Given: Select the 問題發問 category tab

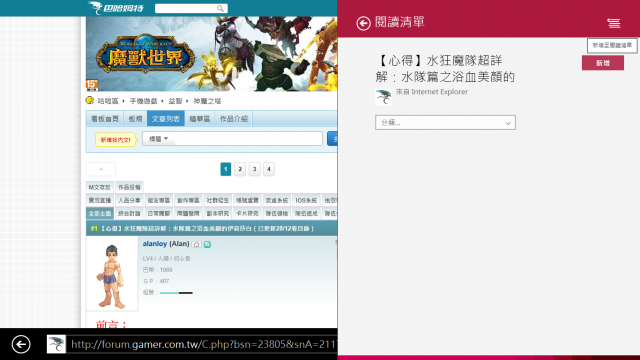Looking at the screenshot, I should pos(188,213).
